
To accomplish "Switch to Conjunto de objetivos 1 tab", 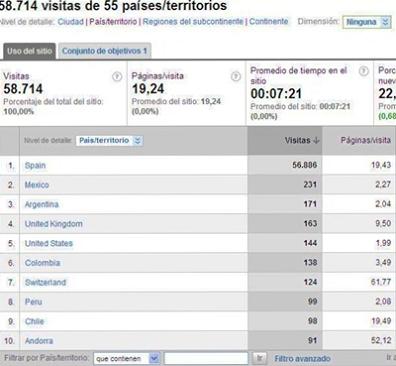I will pyautogui.click(x=104, y=51).
